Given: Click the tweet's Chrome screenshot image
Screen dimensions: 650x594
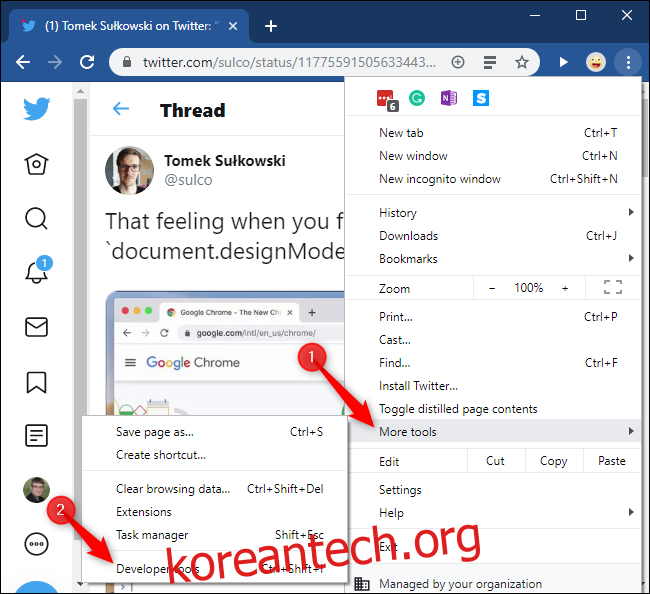Looking at the screenshot, I should 225,353.
